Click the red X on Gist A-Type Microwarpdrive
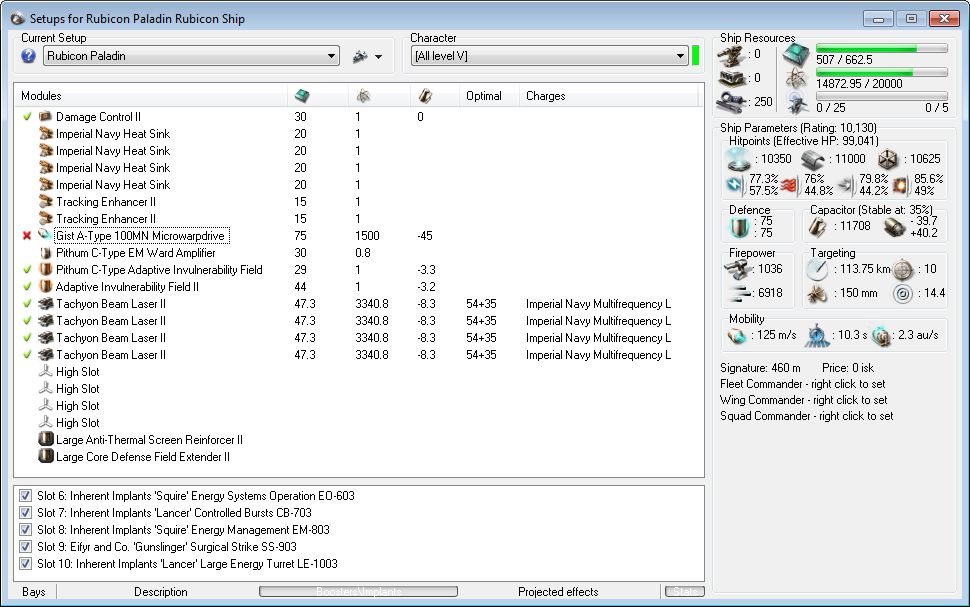 click(x=27, y=236)
